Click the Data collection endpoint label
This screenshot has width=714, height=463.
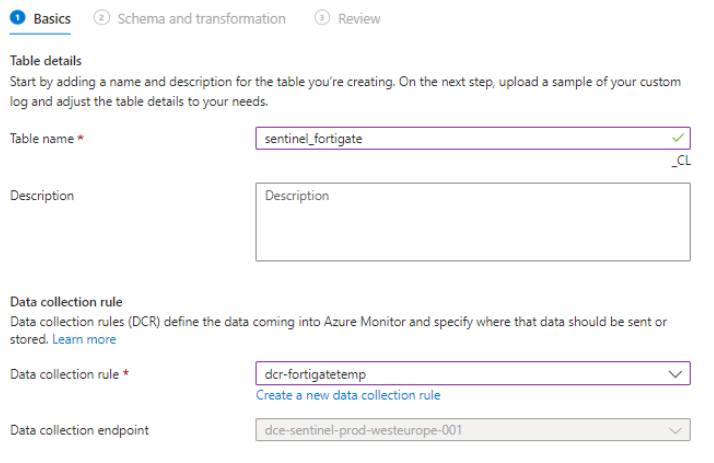80,431
